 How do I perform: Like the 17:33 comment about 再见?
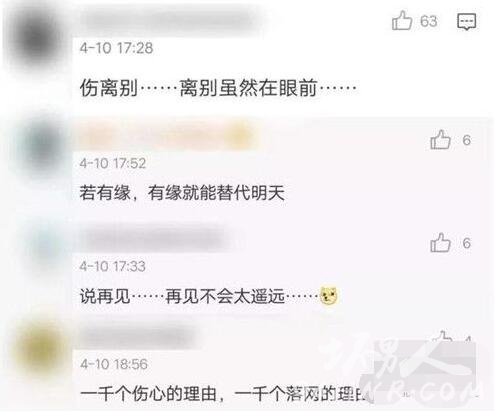pyautogui.click(x=440, y=242)
